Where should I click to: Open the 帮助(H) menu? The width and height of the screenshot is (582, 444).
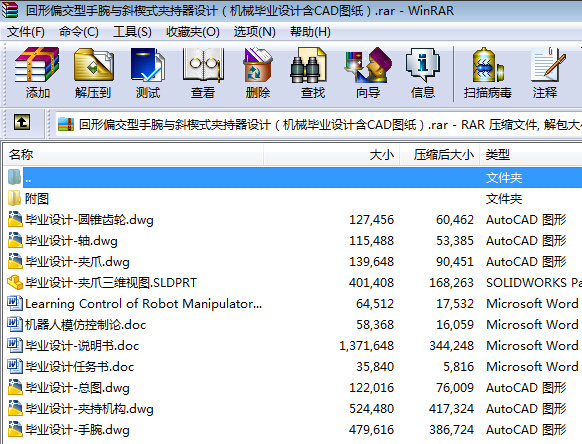[310, 32]
